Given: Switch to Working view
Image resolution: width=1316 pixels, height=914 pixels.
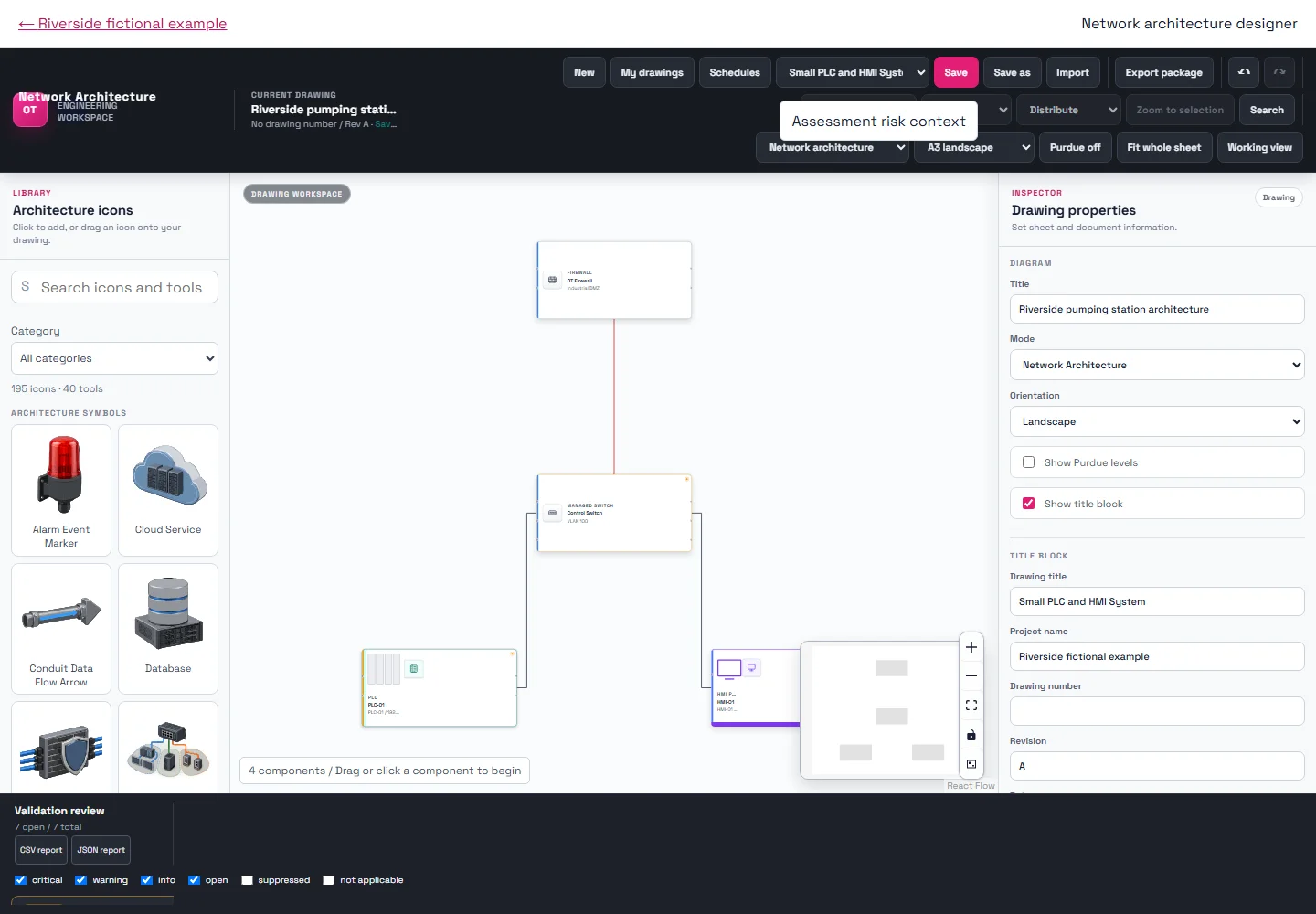Looking at the screenshot, I should coord(1259,147).
